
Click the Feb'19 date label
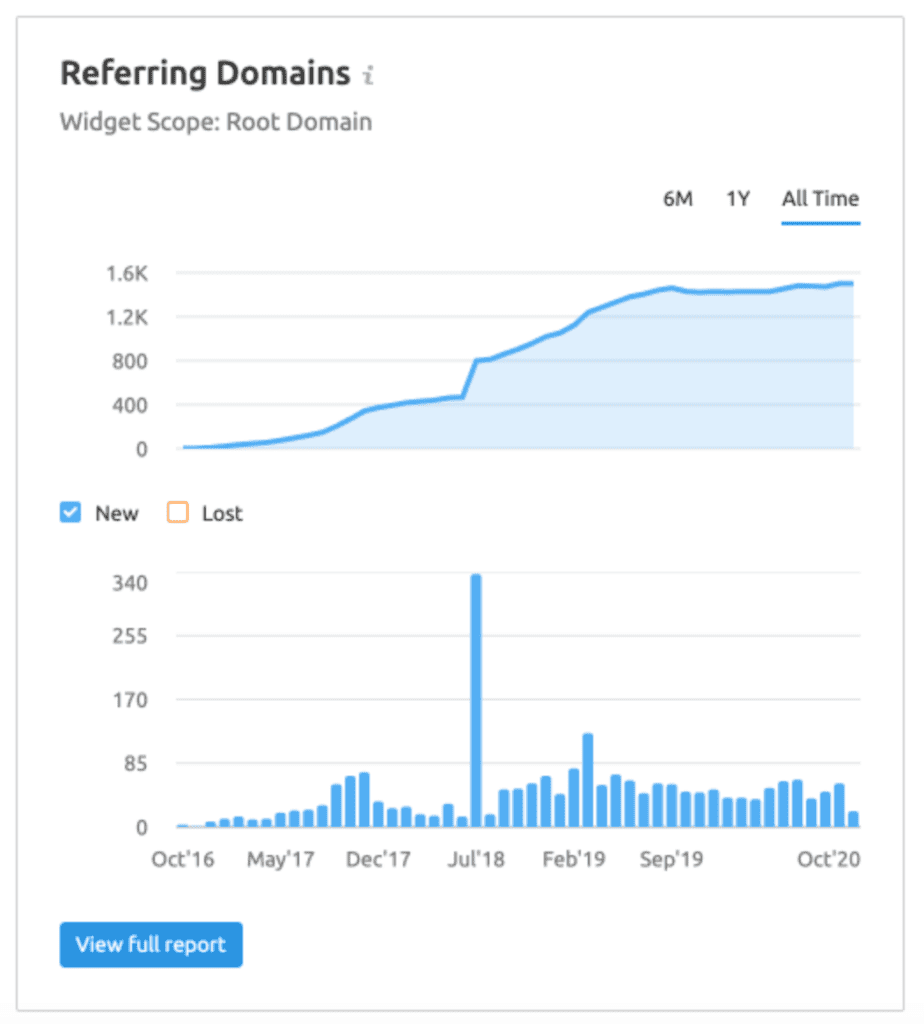coord(574,859)
